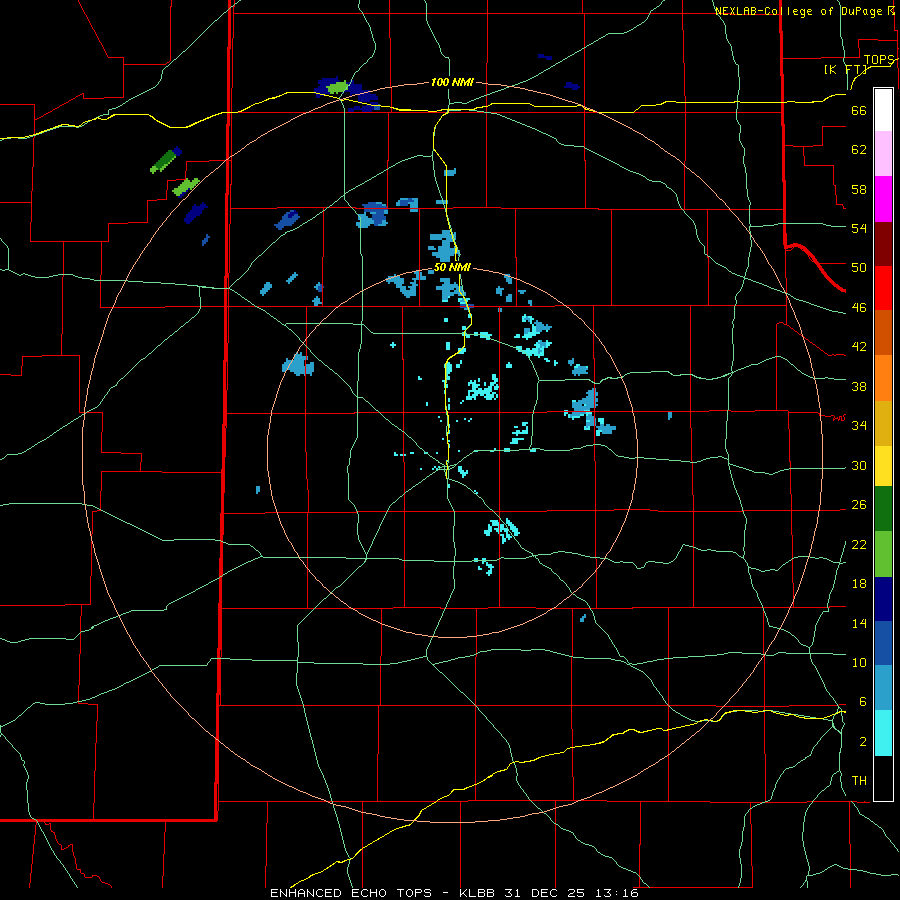The height and width of the screenshot is (900, 900).
Task: Click the white 66 kft legend color
Action: tap(883, 110)
